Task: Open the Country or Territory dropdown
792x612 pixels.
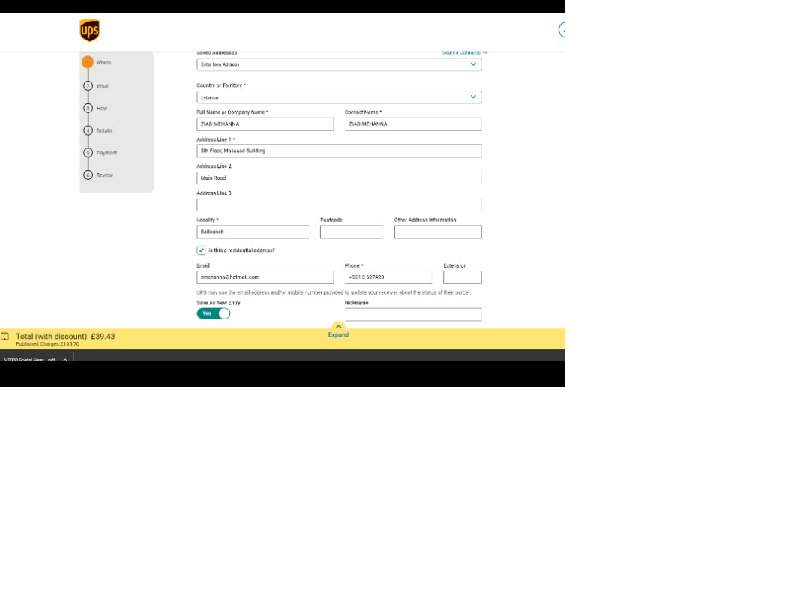Action: click(x=338, y=97)
